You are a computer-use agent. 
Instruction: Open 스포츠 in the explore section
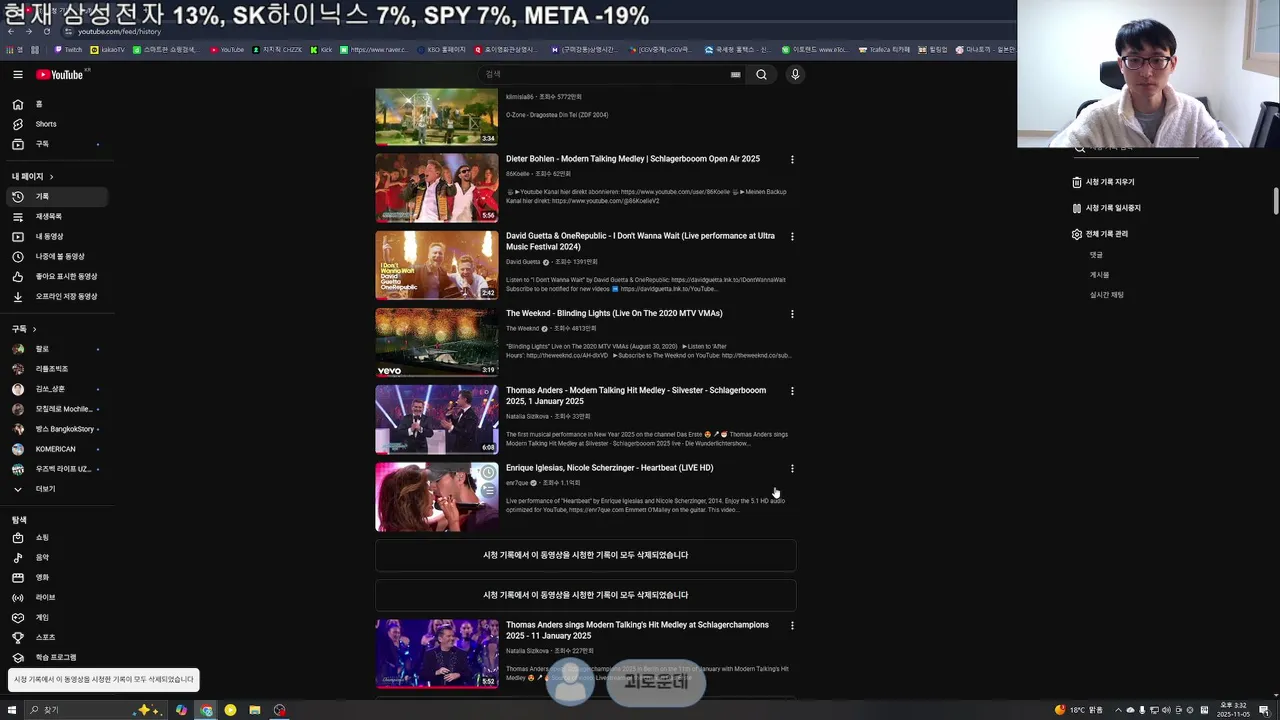(55, 637)
